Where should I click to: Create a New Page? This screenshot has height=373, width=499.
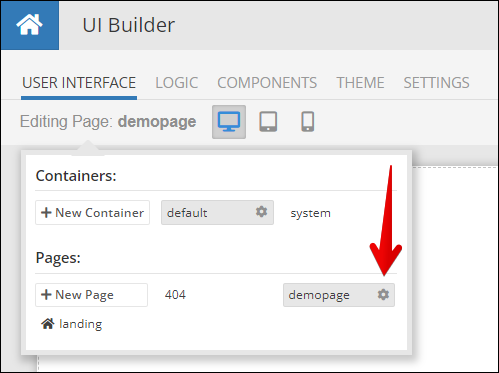point(91,295)
